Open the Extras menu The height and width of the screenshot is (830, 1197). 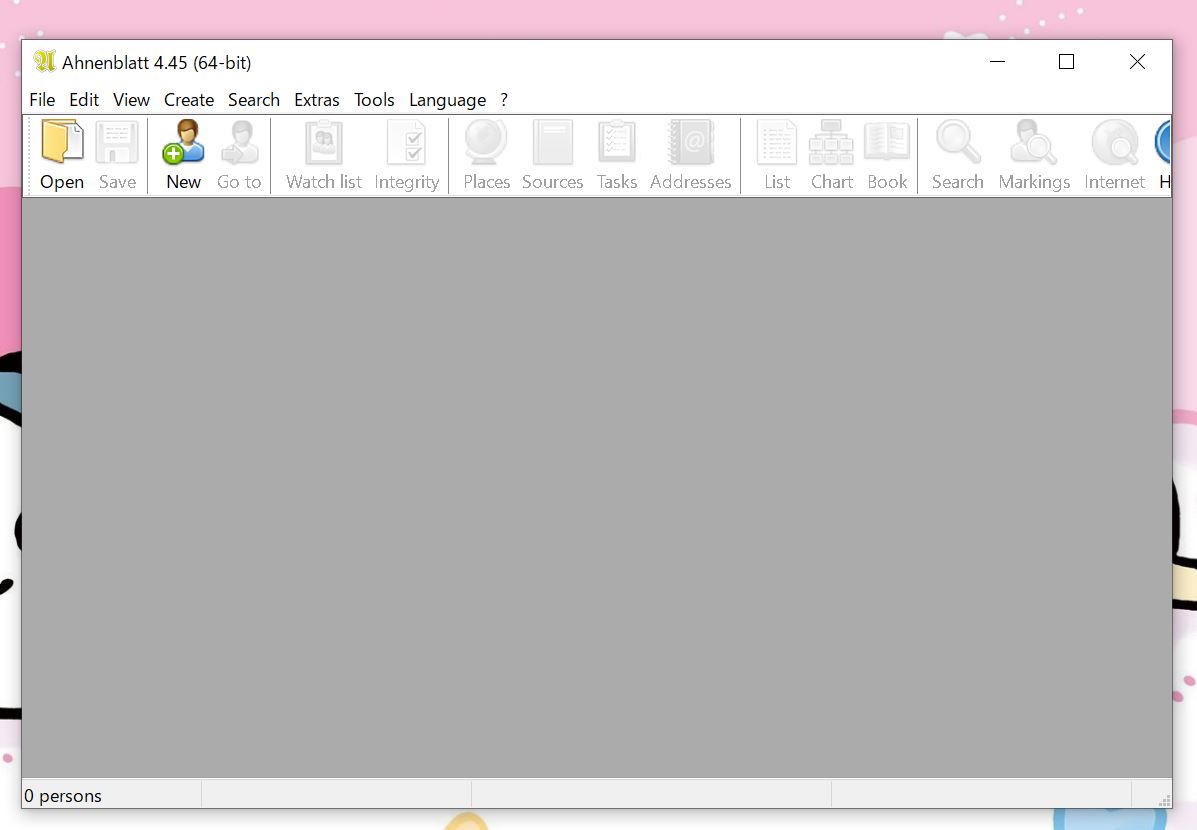pyautogui.click(x=317, y=100)
